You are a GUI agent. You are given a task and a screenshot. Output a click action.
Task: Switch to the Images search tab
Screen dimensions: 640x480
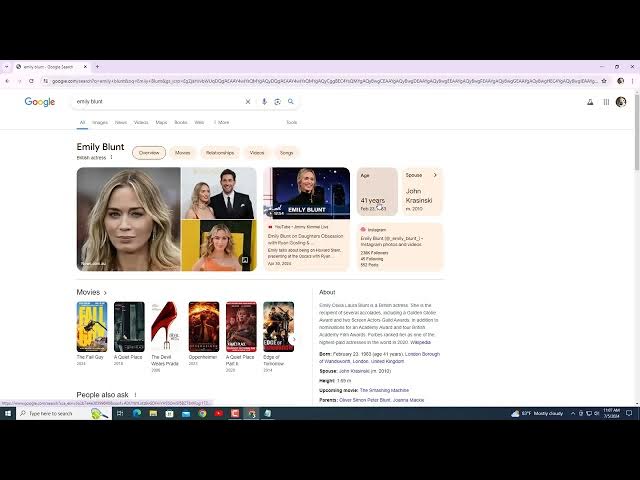pos(100,122)
